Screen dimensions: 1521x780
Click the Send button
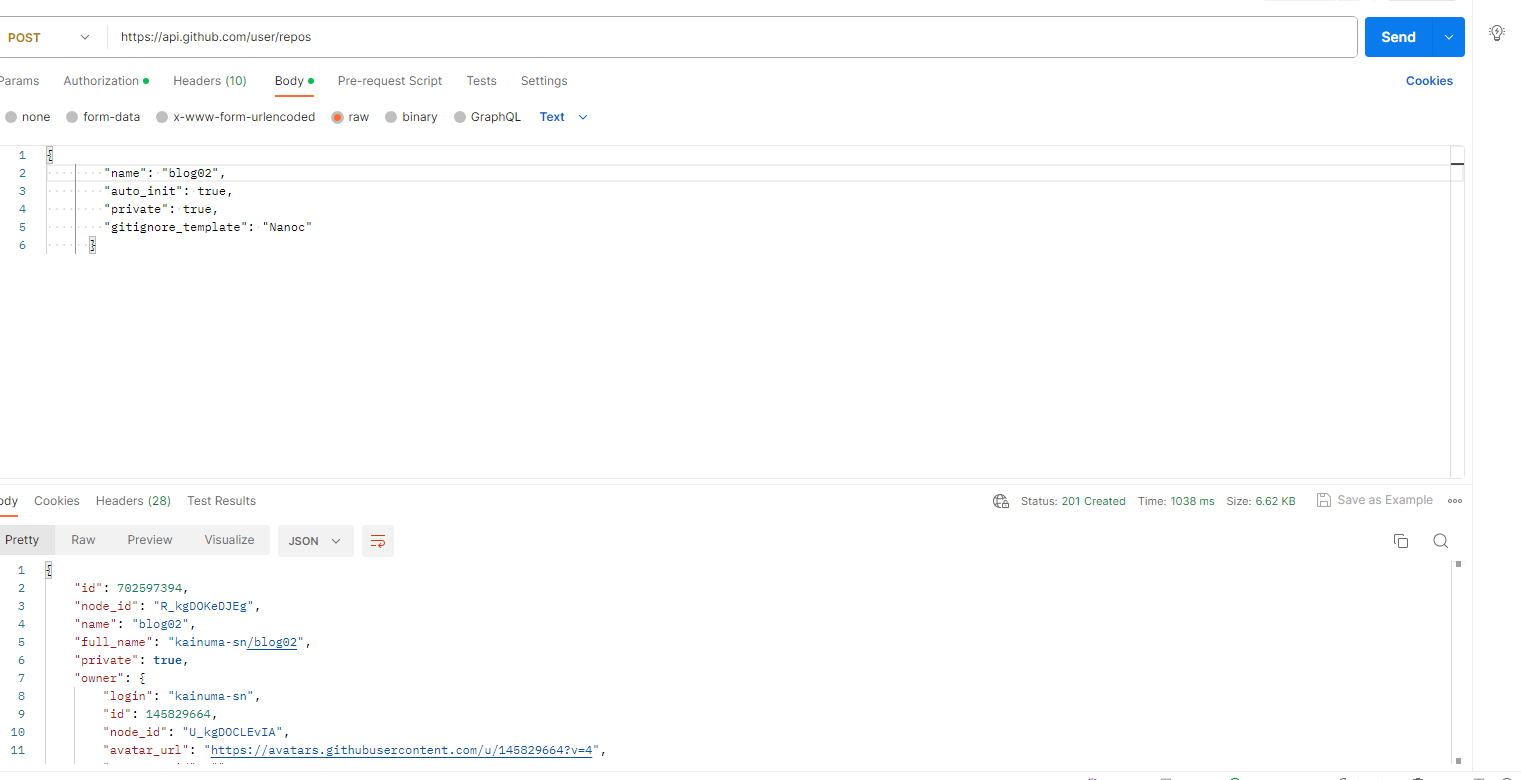pyautogui.click(x=1397, y=36)
